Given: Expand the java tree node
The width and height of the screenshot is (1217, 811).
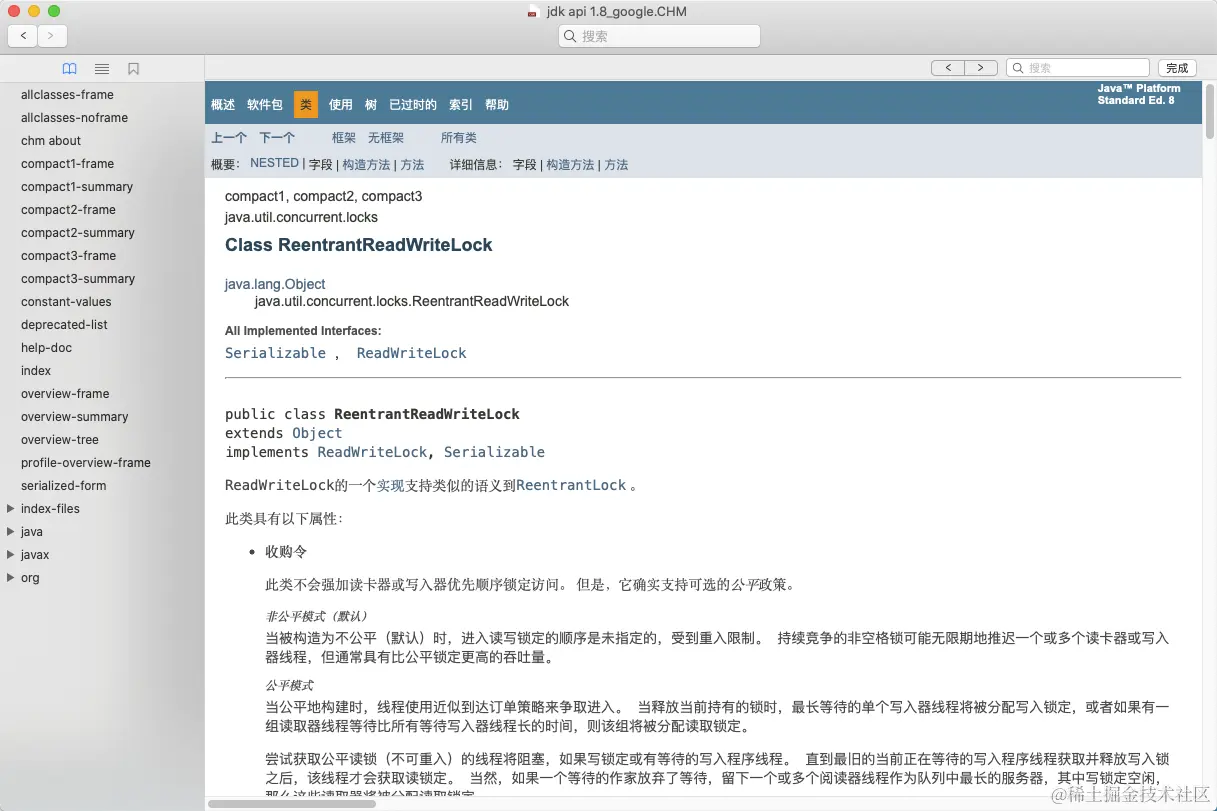Looking at the screenshot, I should (x=10, y=532).
